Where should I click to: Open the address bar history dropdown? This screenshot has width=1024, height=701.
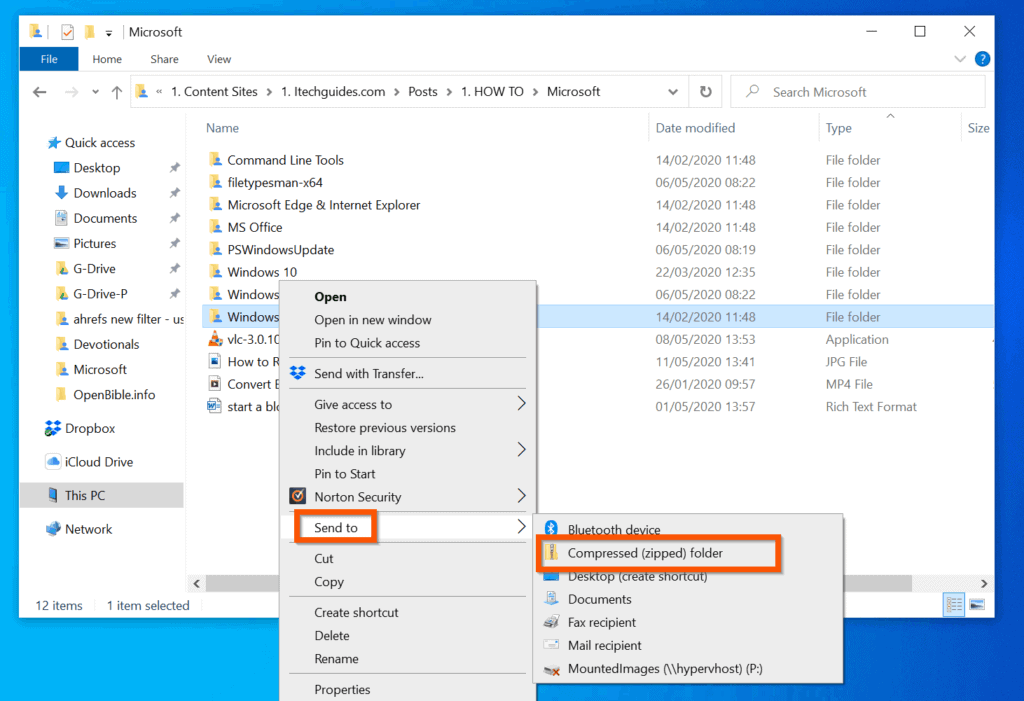tap(673, 92)
